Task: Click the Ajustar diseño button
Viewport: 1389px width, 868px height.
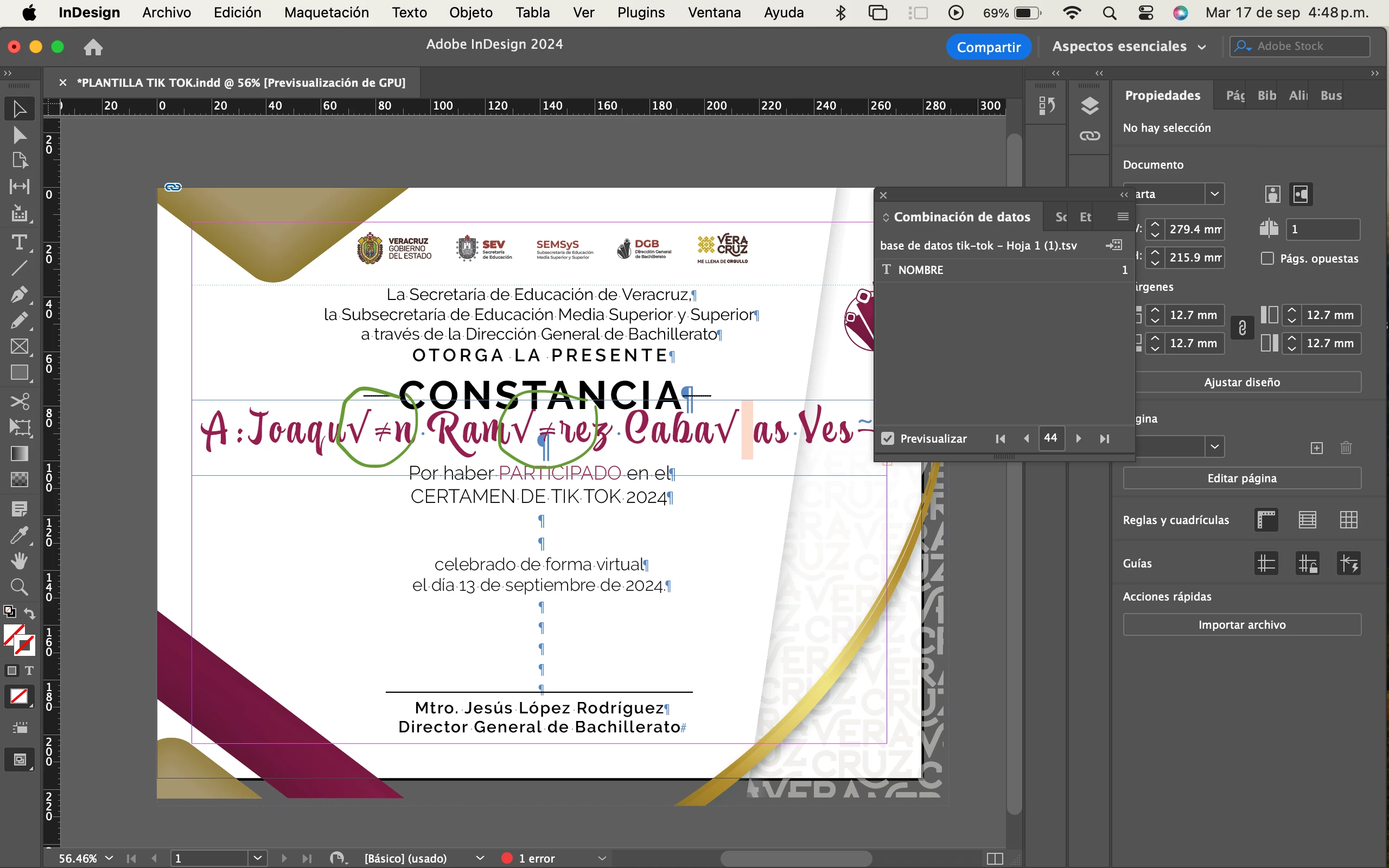Action: [1241, 382]
